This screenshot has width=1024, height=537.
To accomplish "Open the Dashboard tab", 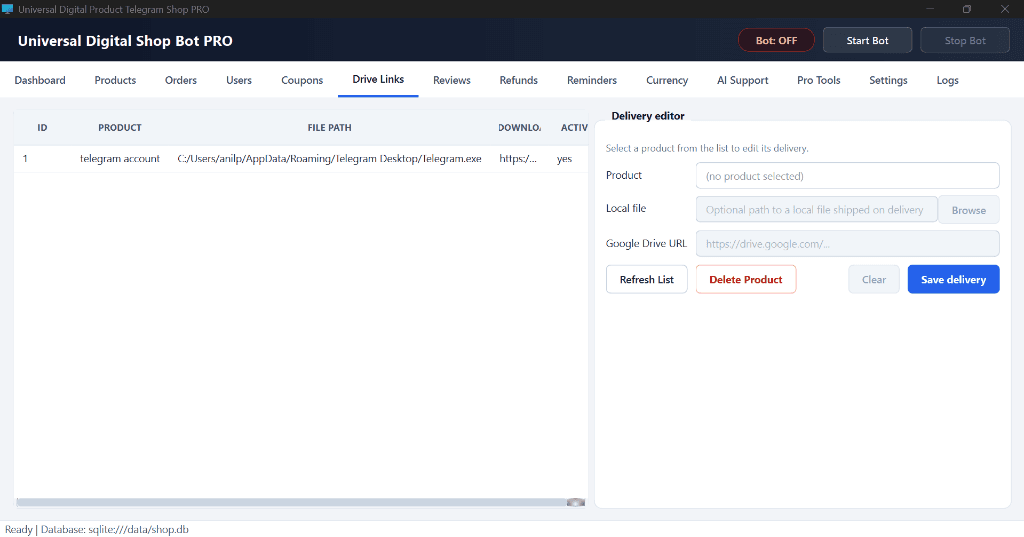I will pos(40,80).
